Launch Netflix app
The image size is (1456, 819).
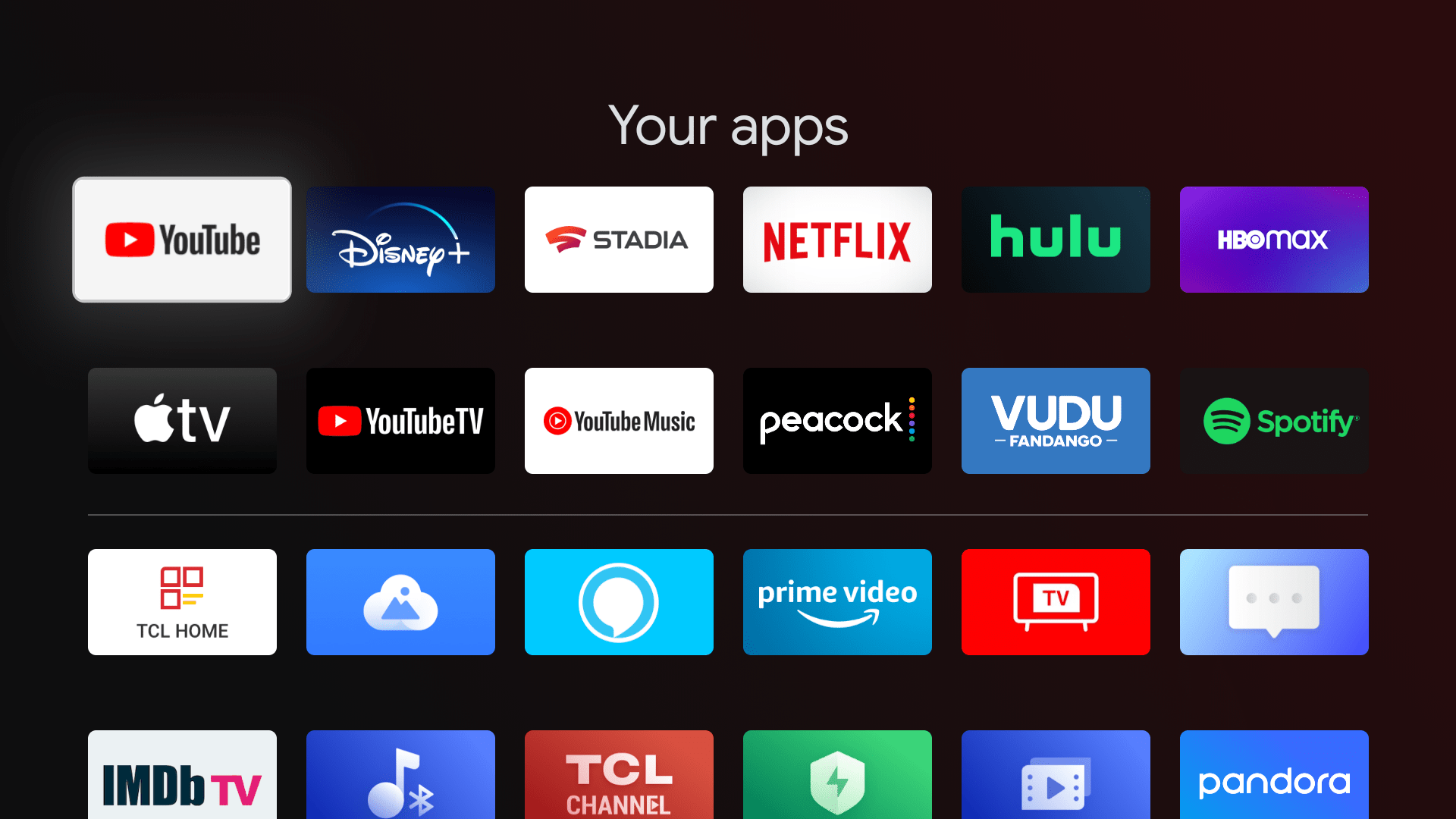click(x=838, y=239)
